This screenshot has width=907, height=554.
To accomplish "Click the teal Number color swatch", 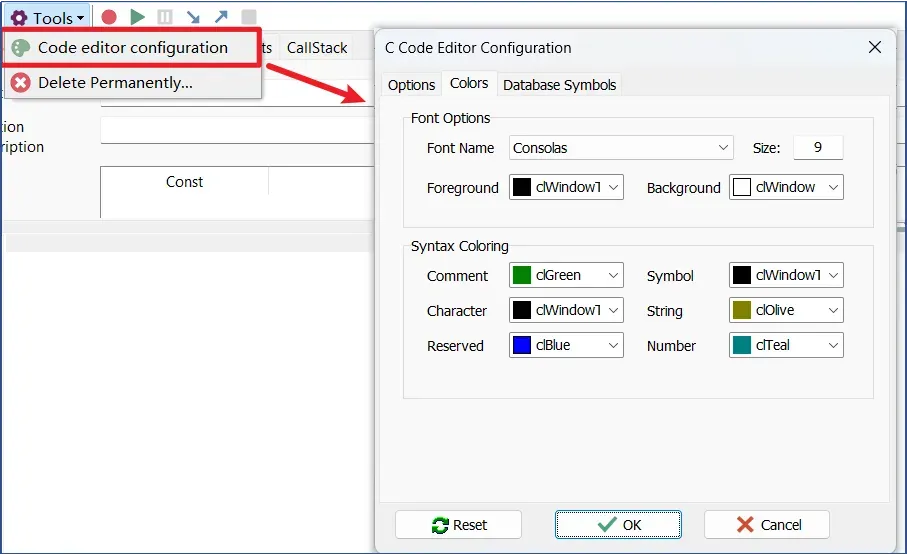I will (742, 345).
